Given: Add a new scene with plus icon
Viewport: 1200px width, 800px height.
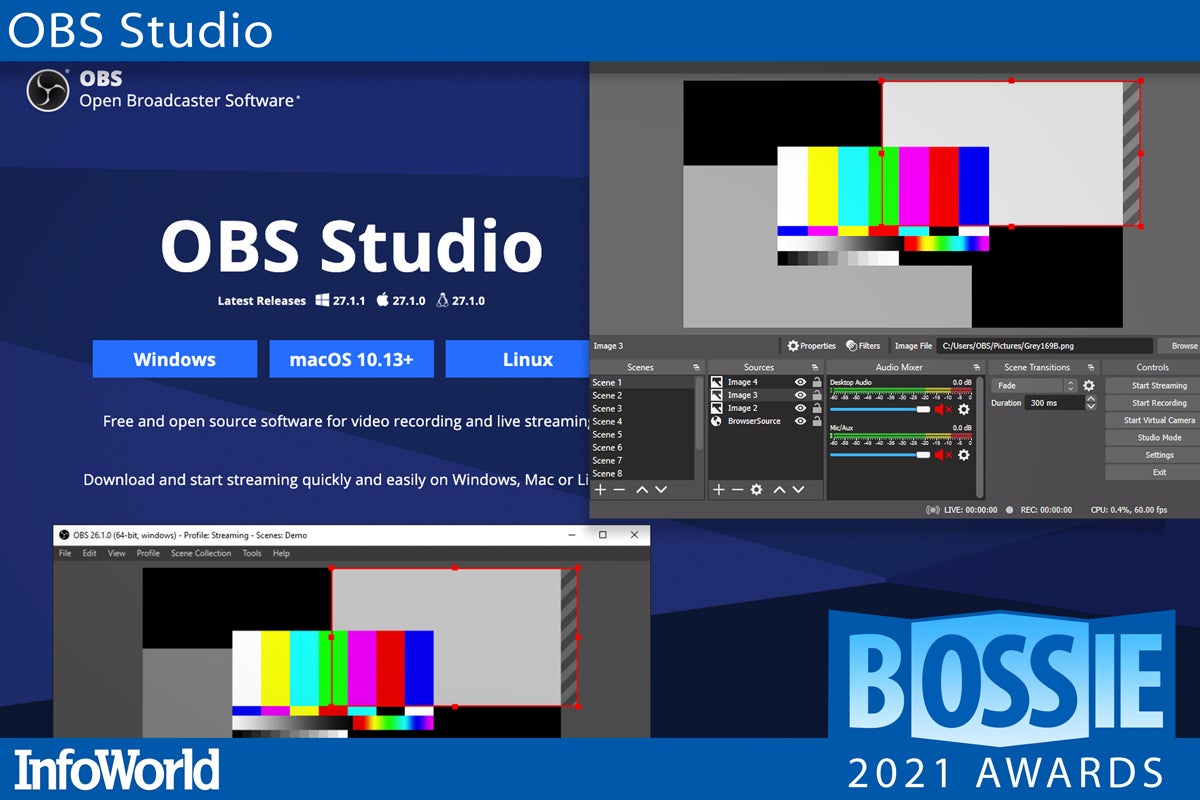Looking at the screenshot, I should pyautogui.click(x=600, y=489).
